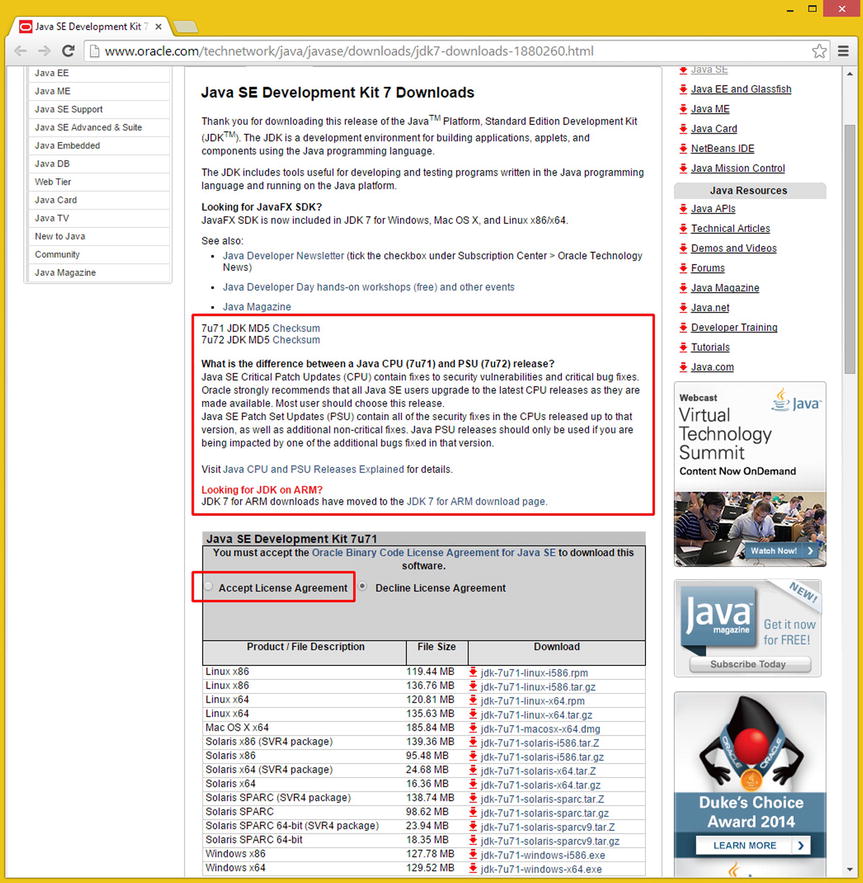
Task: Open Java Magazine link in See also list
Action: pos(257,306)
